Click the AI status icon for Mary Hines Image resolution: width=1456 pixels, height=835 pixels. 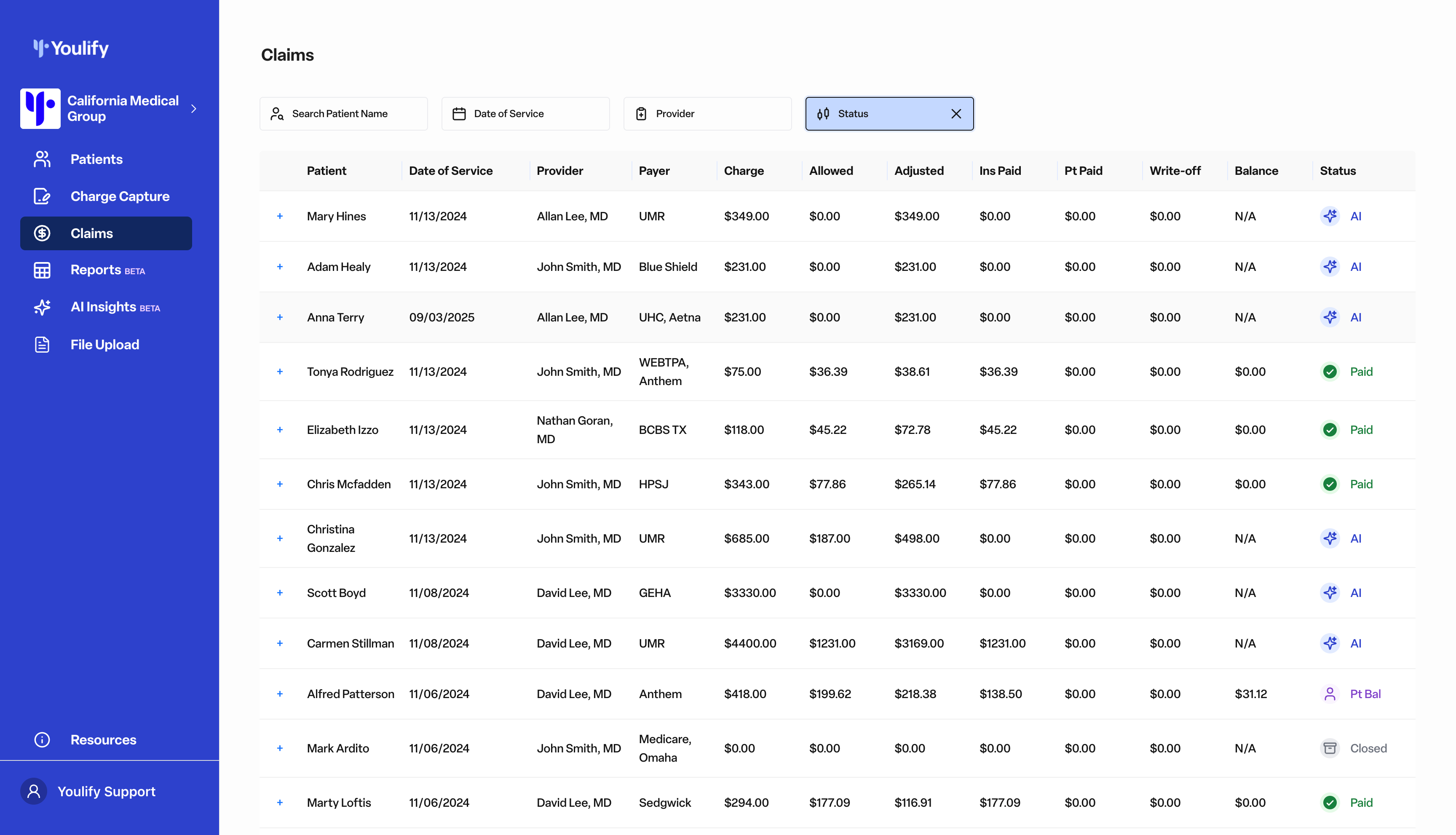[x=1329, y=216]
